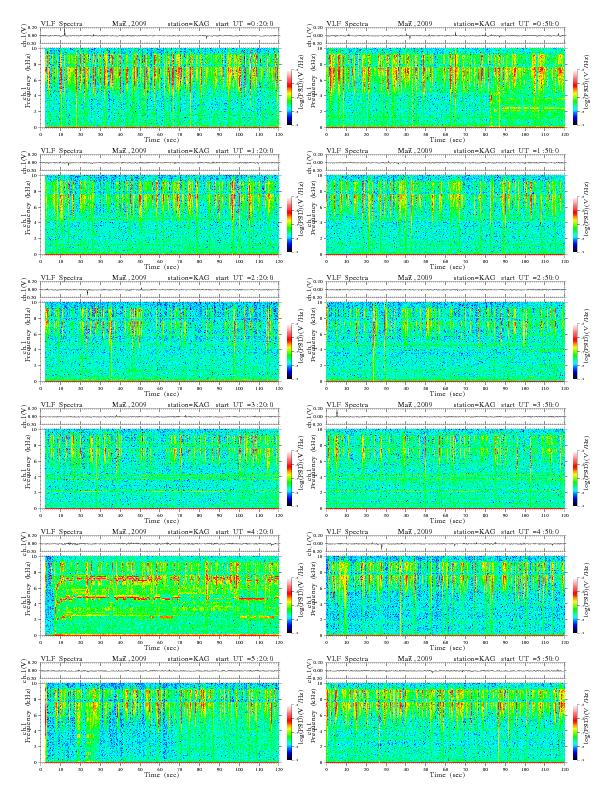Click the color bar of the 3:50:0 plot

(575, 478)
